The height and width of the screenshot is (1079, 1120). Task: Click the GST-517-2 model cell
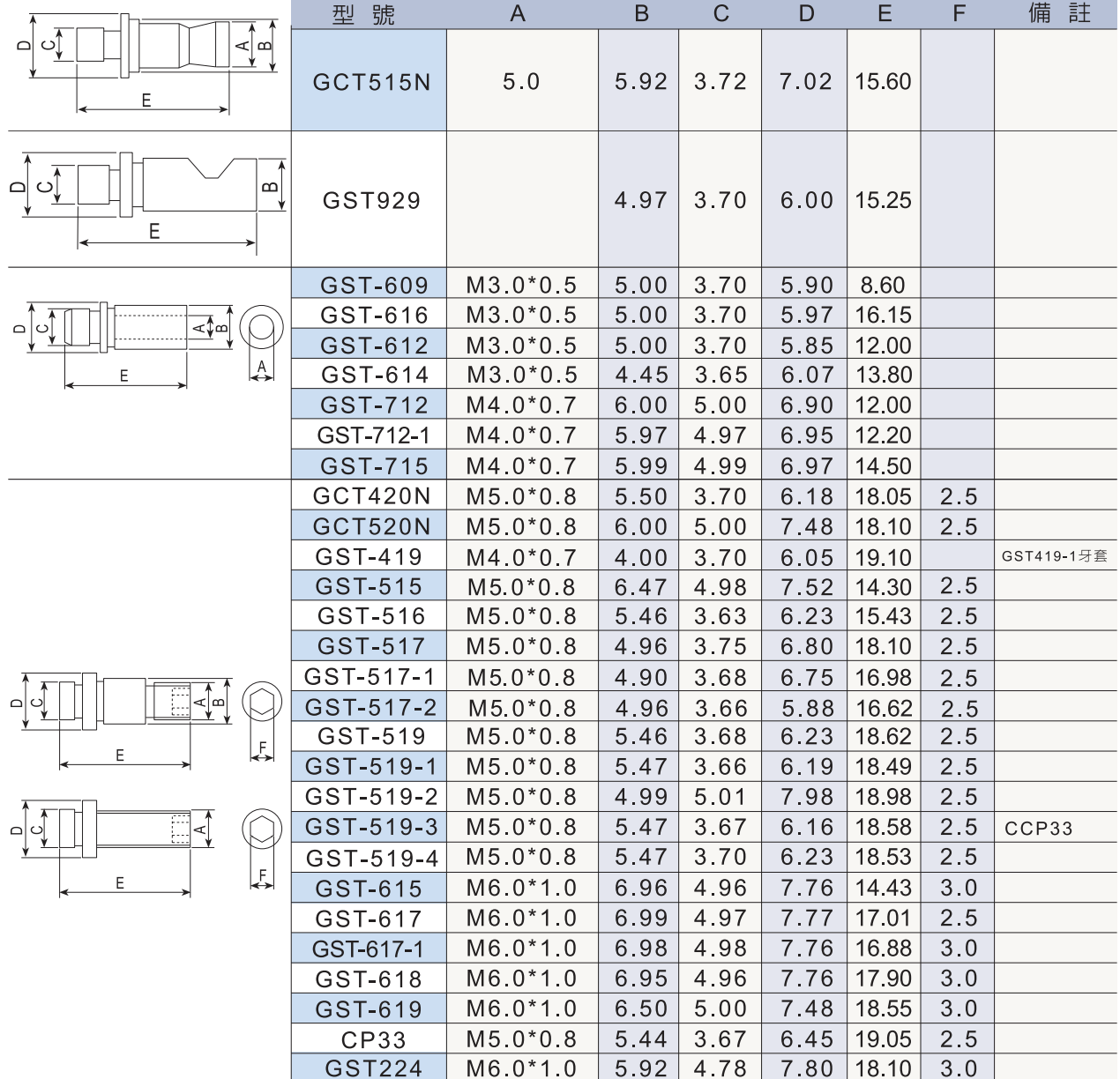(x=370, y=707)
